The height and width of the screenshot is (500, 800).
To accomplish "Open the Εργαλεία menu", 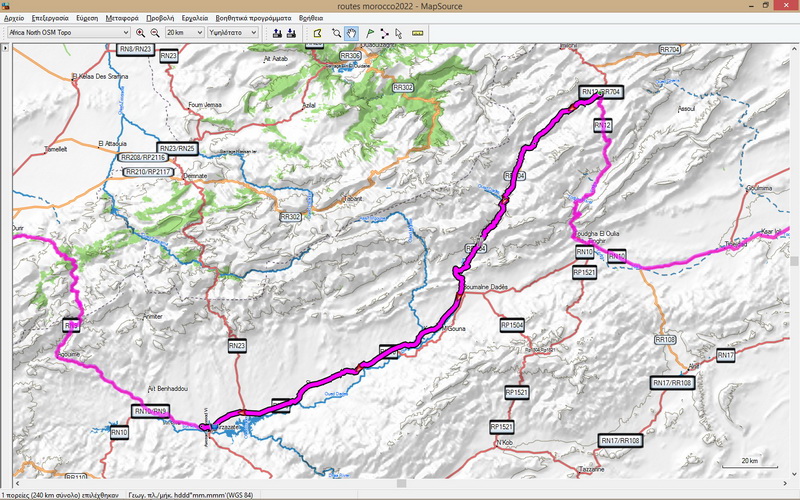I will point(195,18).
